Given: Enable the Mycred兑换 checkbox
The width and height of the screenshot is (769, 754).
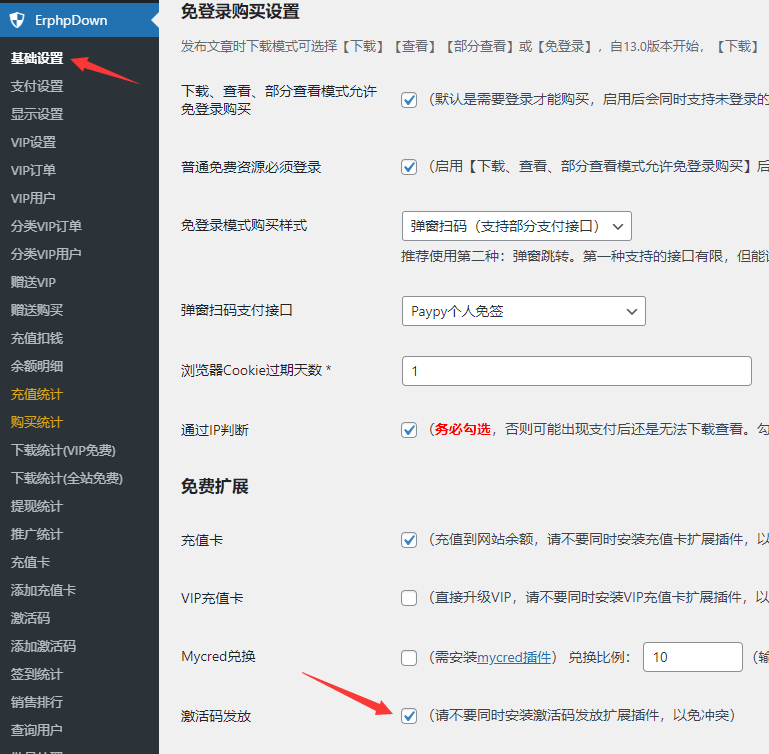Looking at the screenshot, I should click(x=409, y=658).
